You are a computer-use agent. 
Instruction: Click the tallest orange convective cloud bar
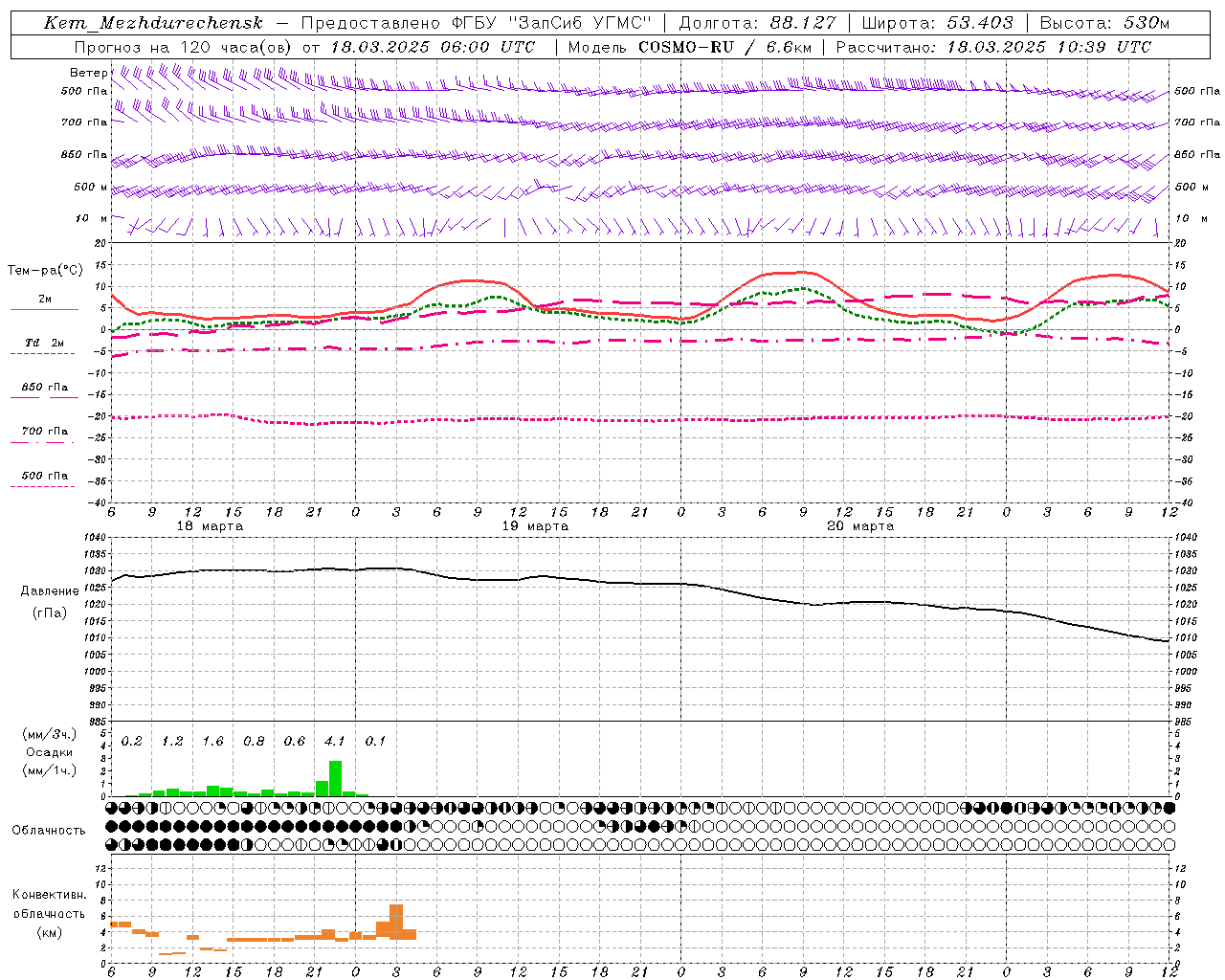(396, 922)
